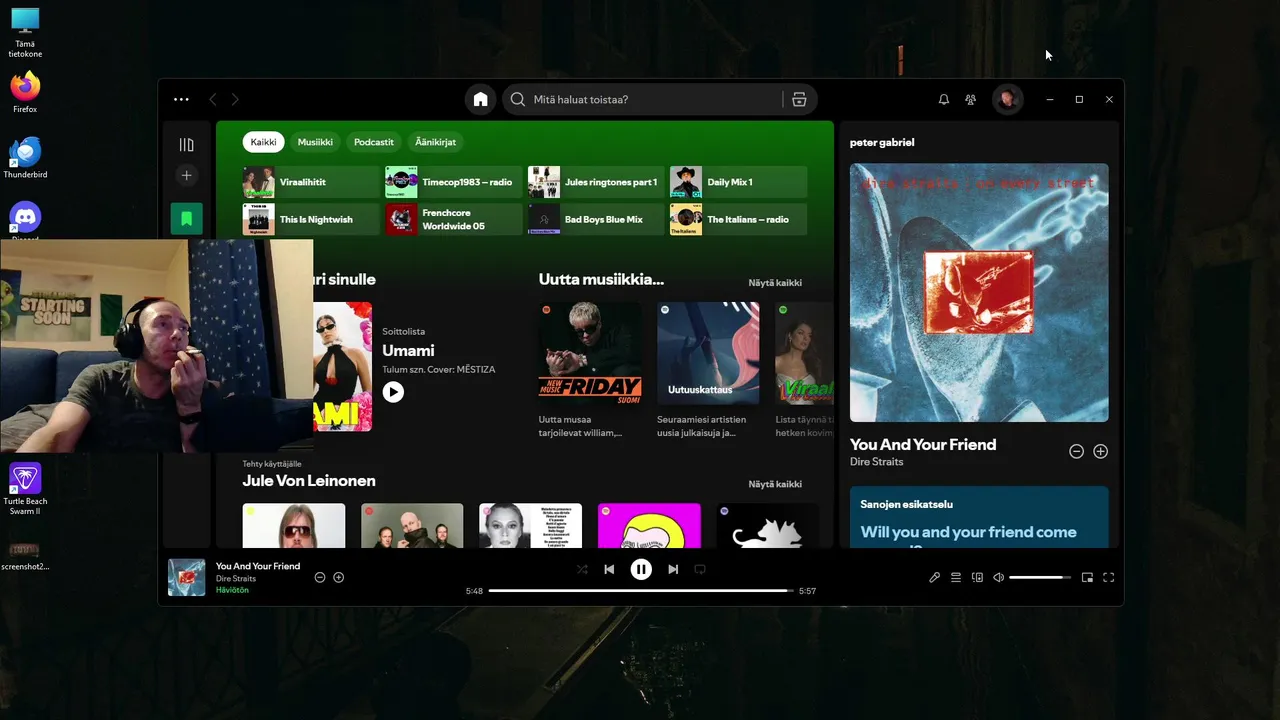Open Viraalihitit shortcut
1280x720 pixels.
point(311,182)
